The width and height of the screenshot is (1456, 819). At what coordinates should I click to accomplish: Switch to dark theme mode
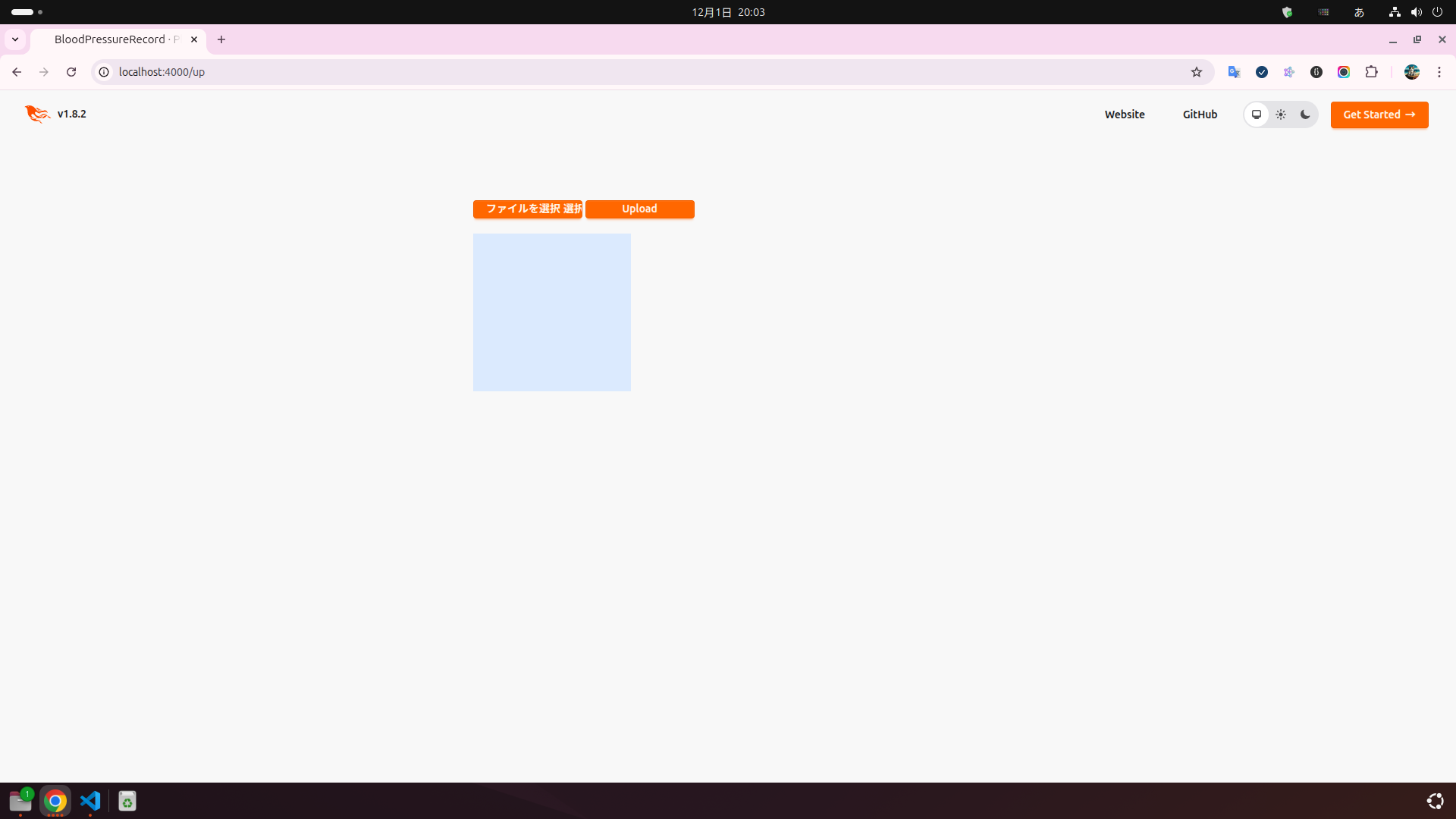coord(1305,115)
